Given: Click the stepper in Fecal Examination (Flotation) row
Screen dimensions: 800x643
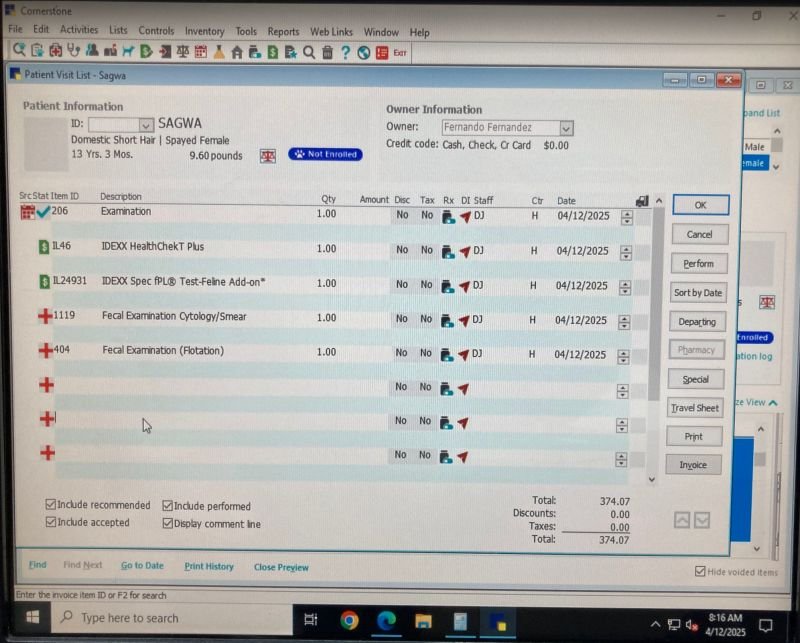Looking at the screenshot, I should click(x=623, y=356).
